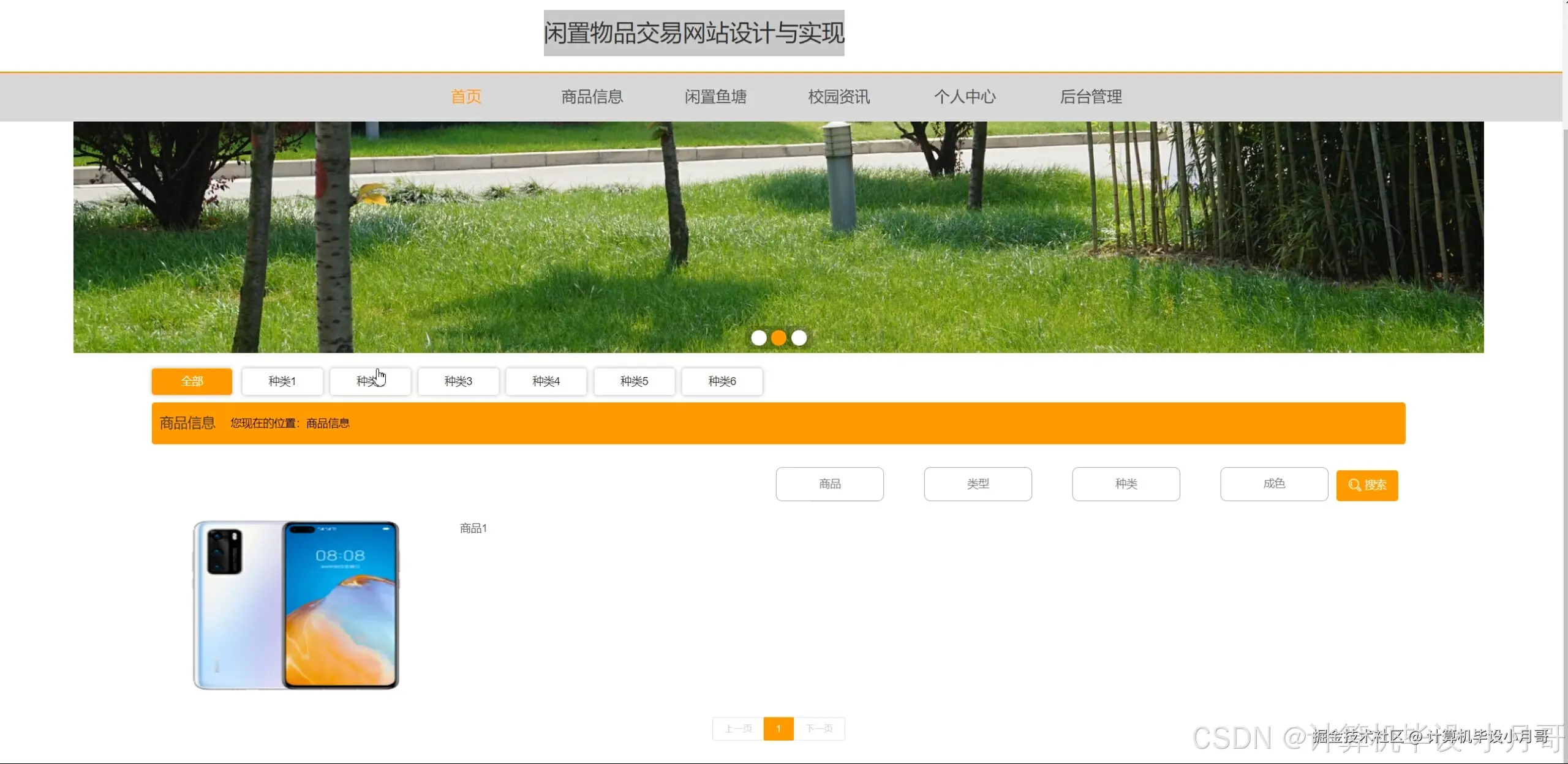Filter products by 种类5
The image size is (1568, 764).
point(634,381)
